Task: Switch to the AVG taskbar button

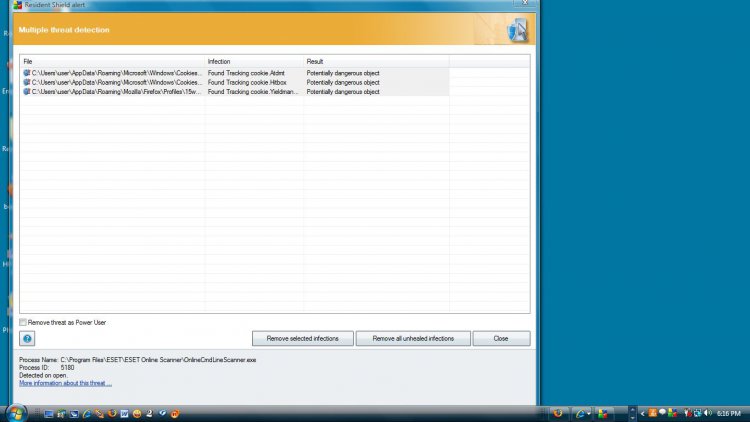Action: coord(603,413)
